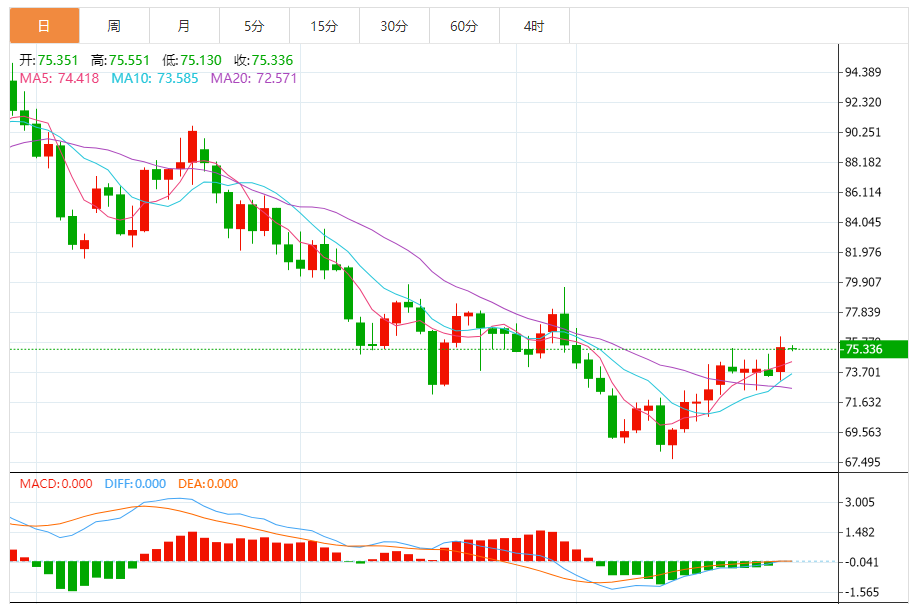
Task: Click the 低:75.130 low price
Action: [192, 60]
